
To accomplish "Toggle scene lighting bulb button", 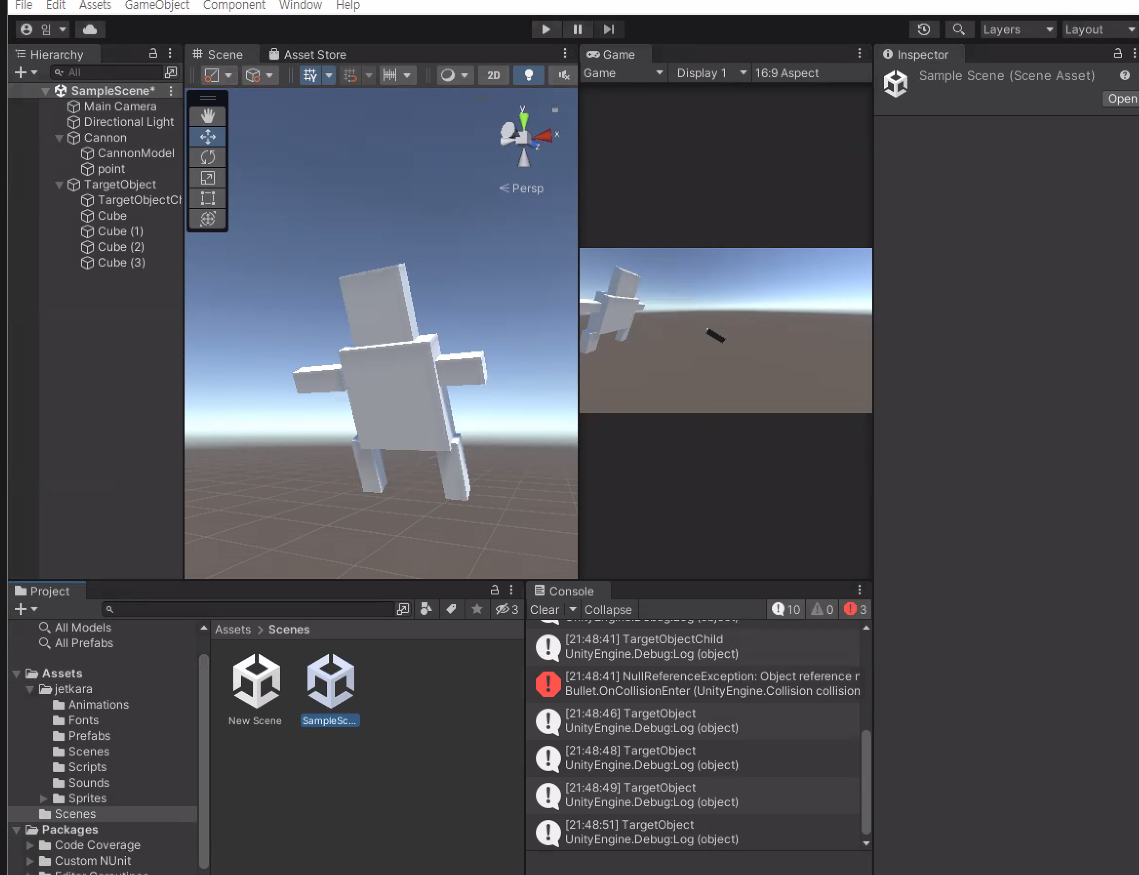I will click(x=529, y=75).
